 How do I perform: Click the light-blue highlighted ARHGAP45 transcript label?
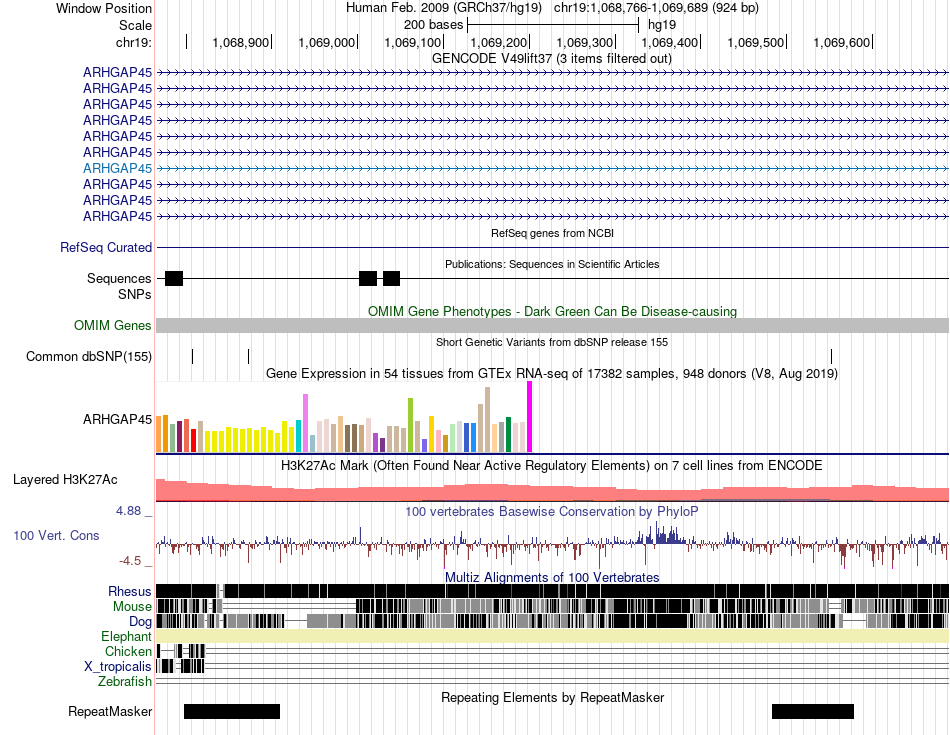118,168
